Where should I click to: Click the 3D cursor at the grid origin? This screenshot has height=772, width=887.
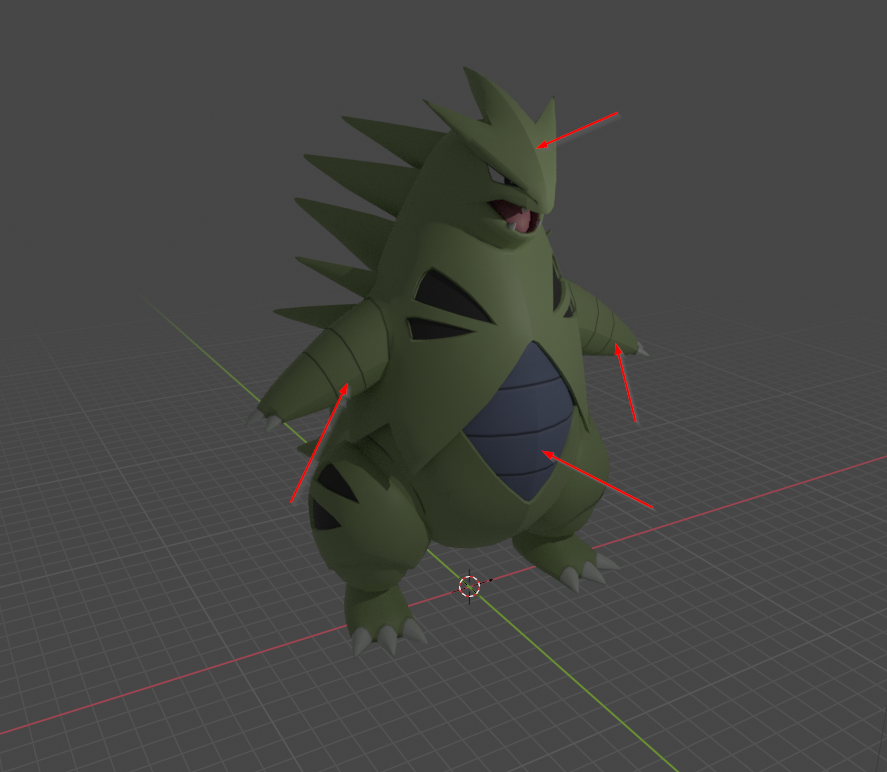[469, 586]
